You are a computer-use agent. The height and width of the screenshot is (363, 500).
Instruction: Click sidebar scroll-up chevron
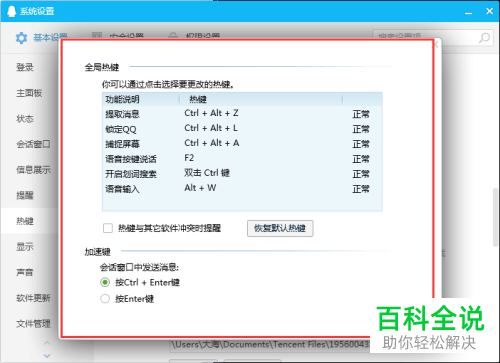click(47, 343)
